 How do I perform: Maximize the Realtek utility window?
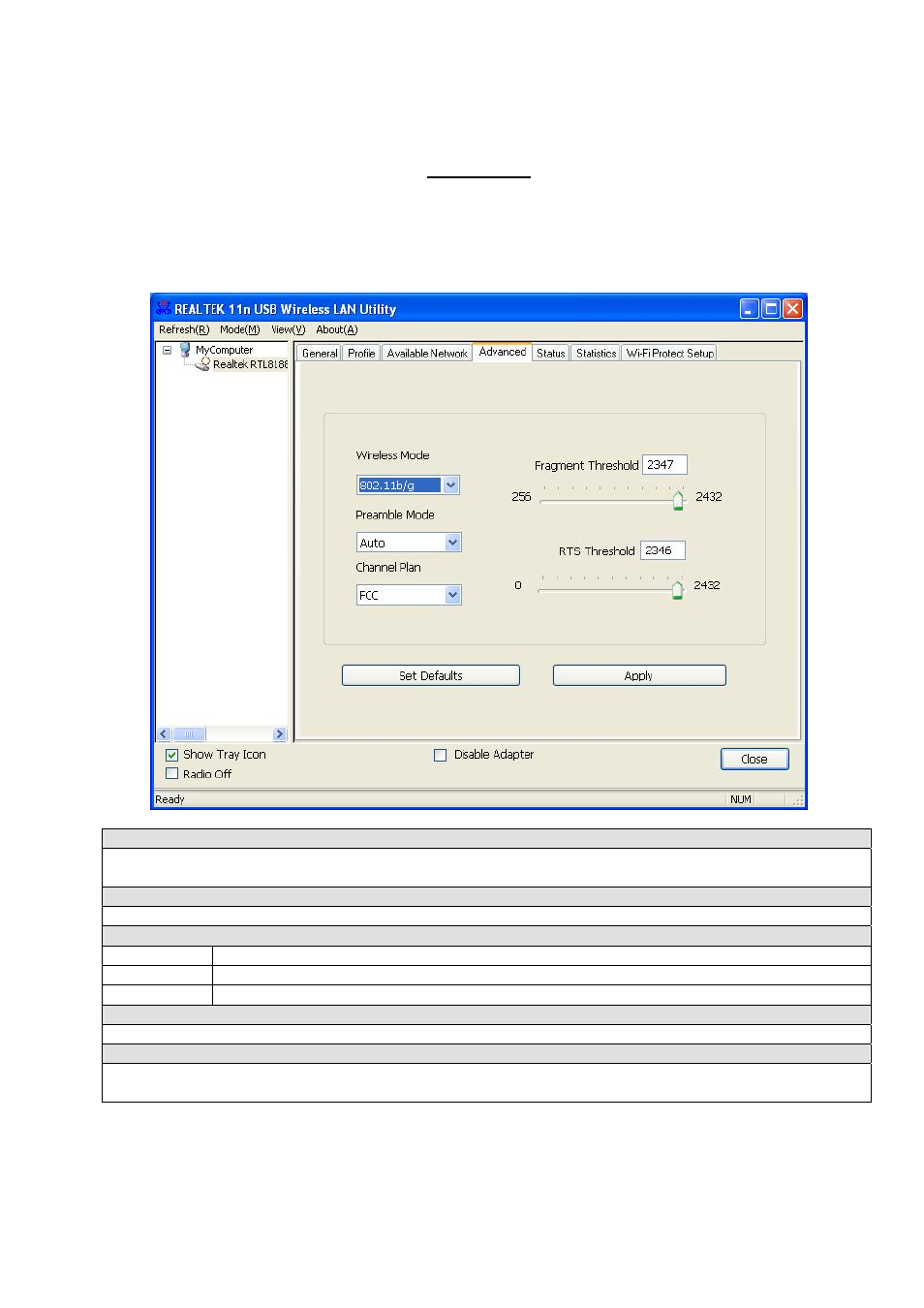[771, 309]
